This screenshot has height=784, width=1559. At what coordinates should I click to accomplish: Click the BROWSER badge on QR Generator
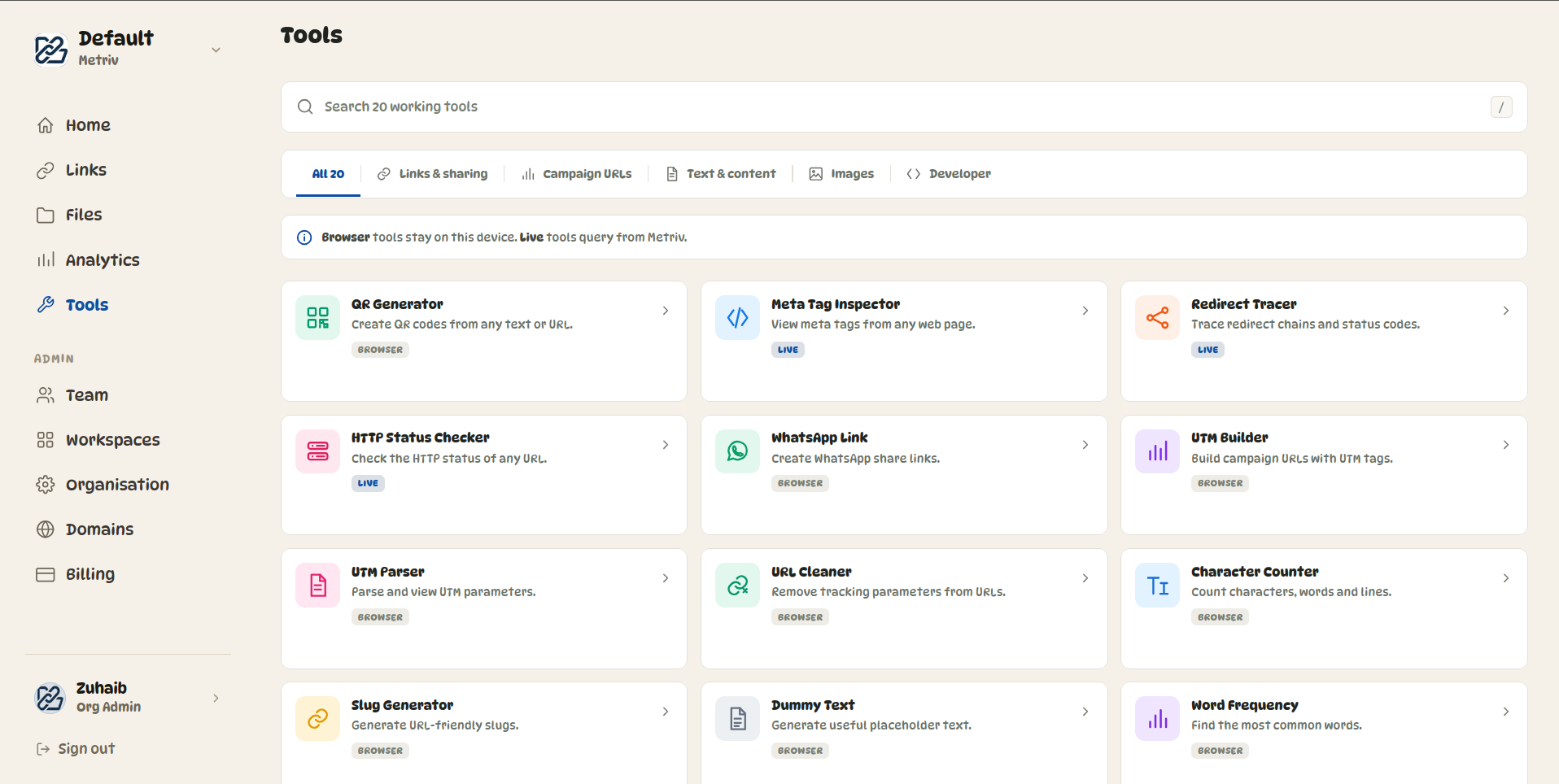click(380, 350)
